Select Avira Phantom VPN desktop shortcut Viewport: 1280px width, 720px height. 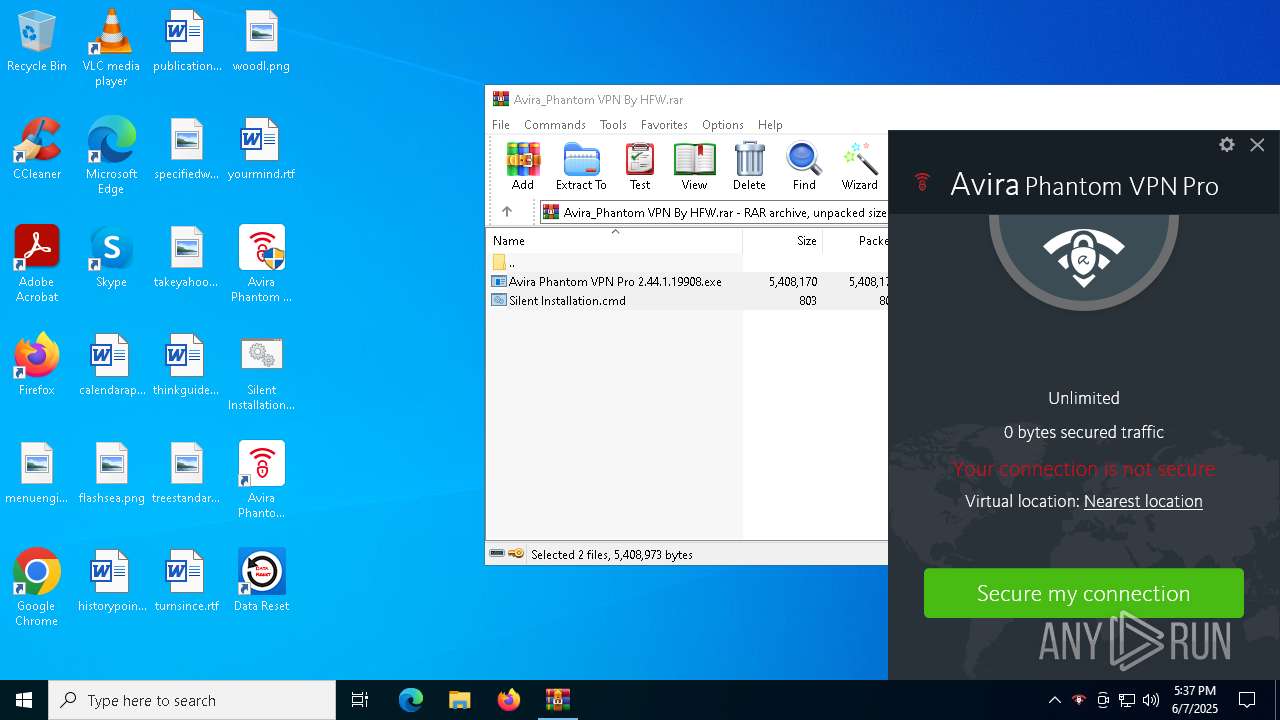pyautogui.click(x=261, y=480)
